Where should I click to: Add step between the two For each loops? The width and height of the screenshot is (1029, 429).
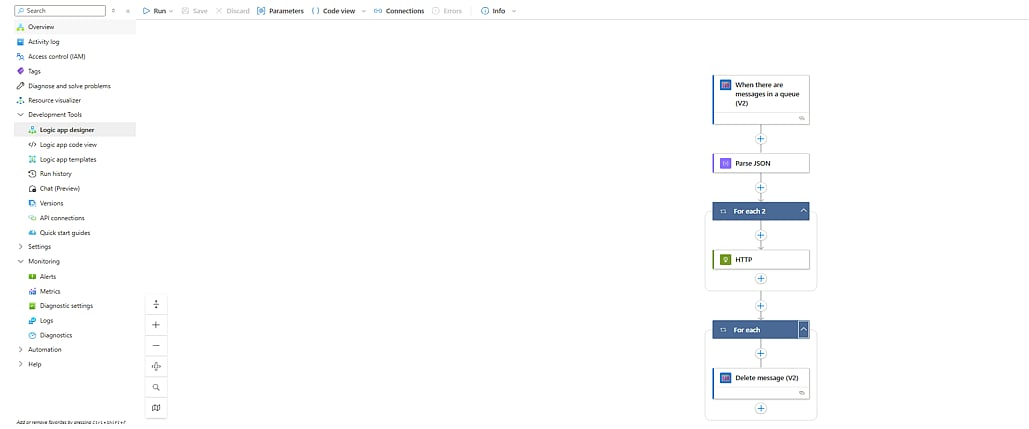pyautogui.click(x=761, y=306)
